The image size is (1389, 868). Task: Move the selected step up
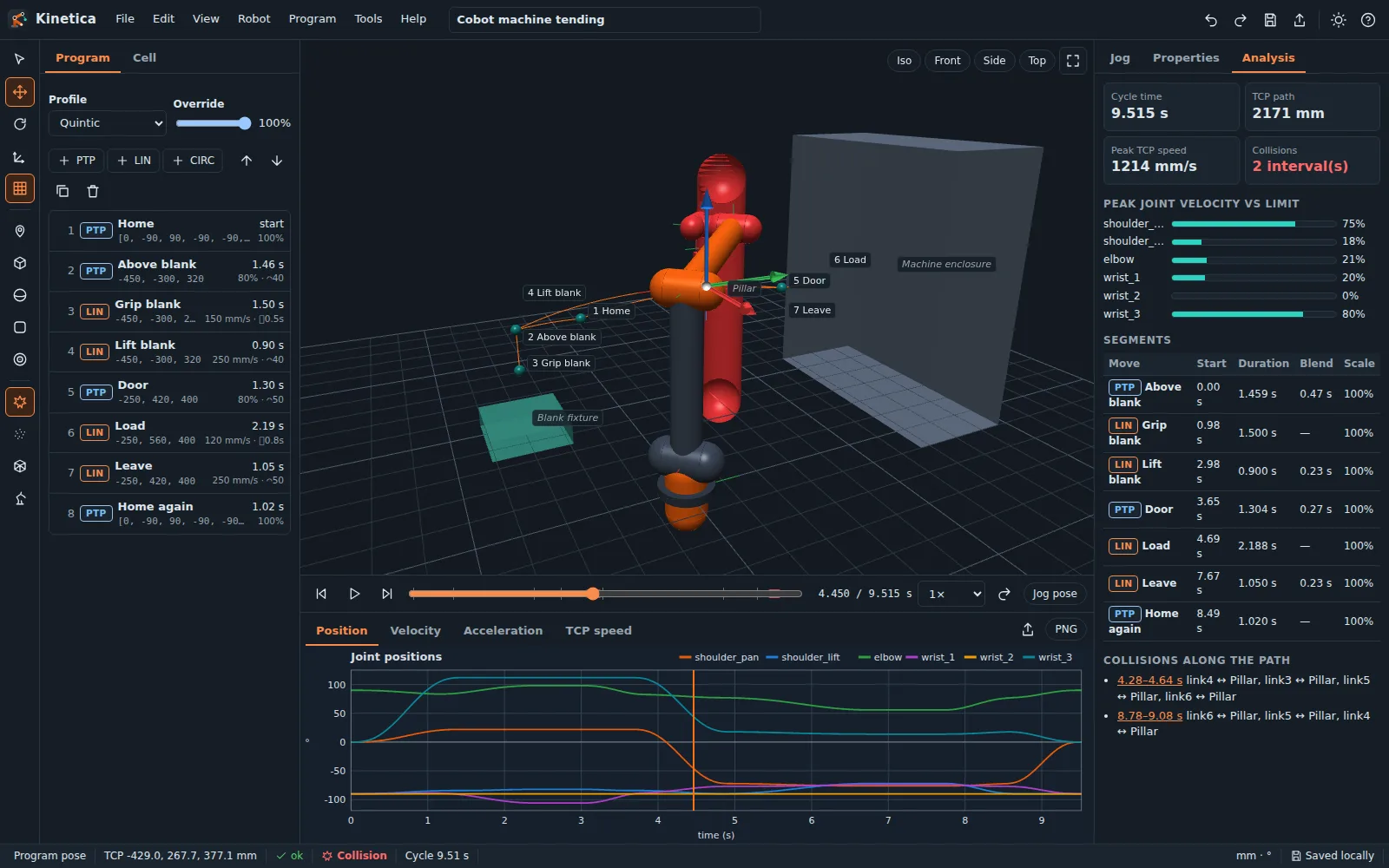tap(247, 161)
